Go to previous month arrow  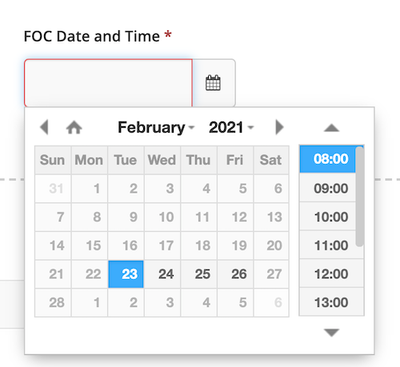tap(44, 127)
